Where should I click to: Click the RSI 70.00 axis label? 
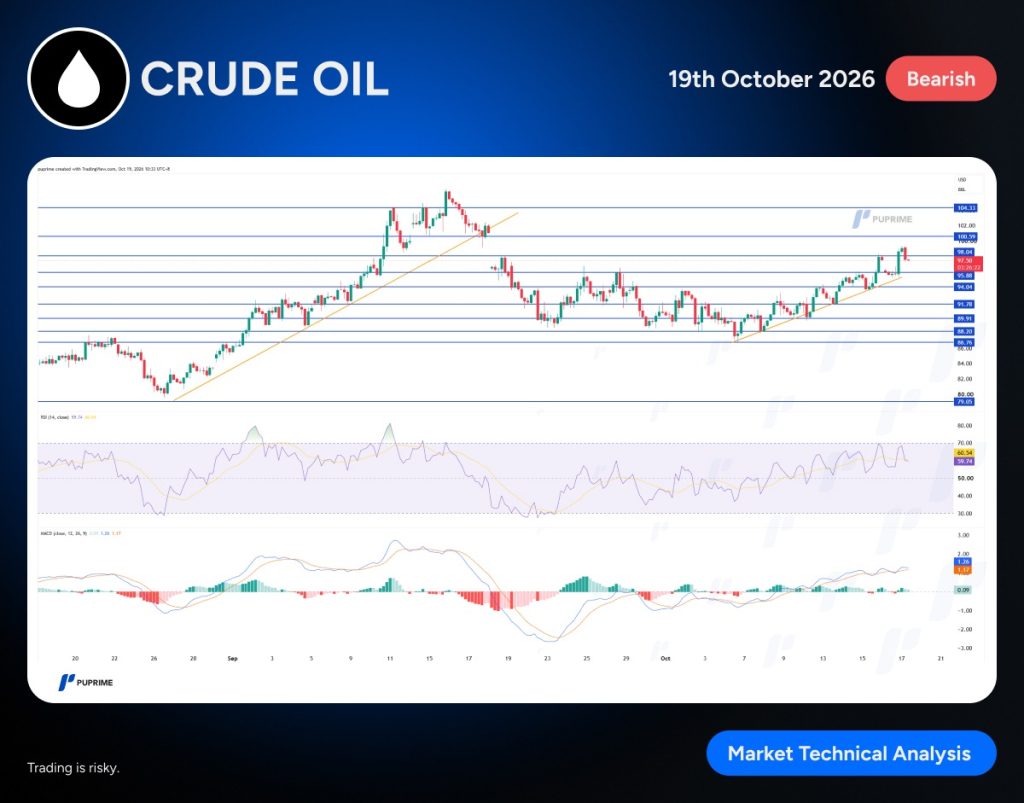[965, 443]
